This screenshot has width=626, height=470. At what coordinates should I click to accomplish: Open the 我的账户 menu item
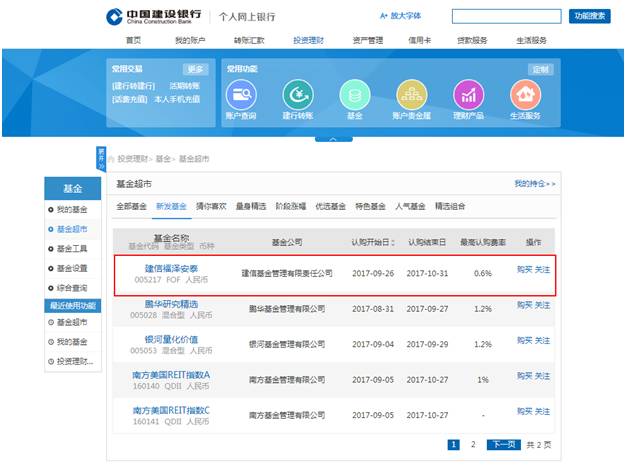tap(190, 40)
